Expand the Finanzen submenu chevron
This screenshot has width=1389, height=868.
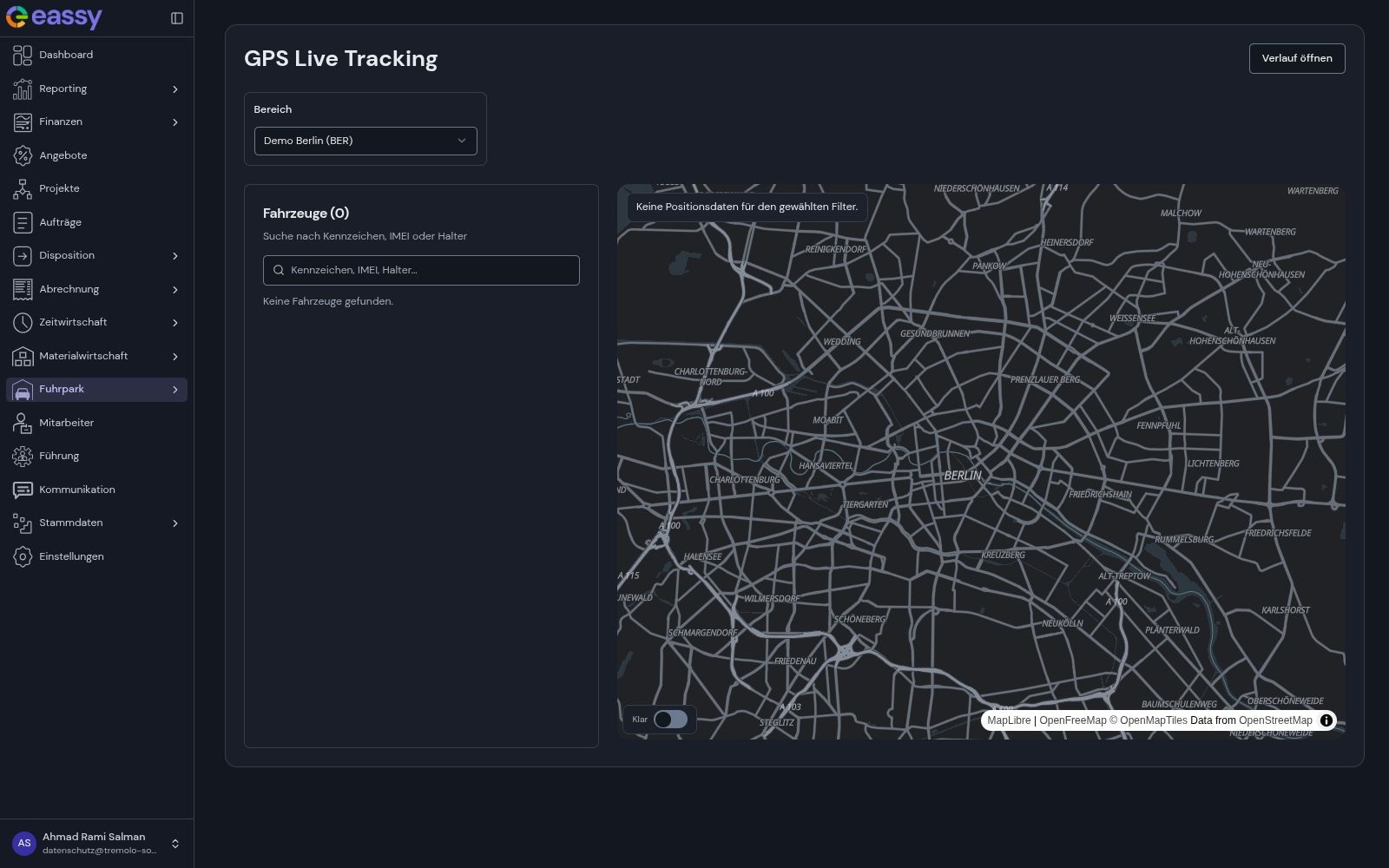(175, 122)
